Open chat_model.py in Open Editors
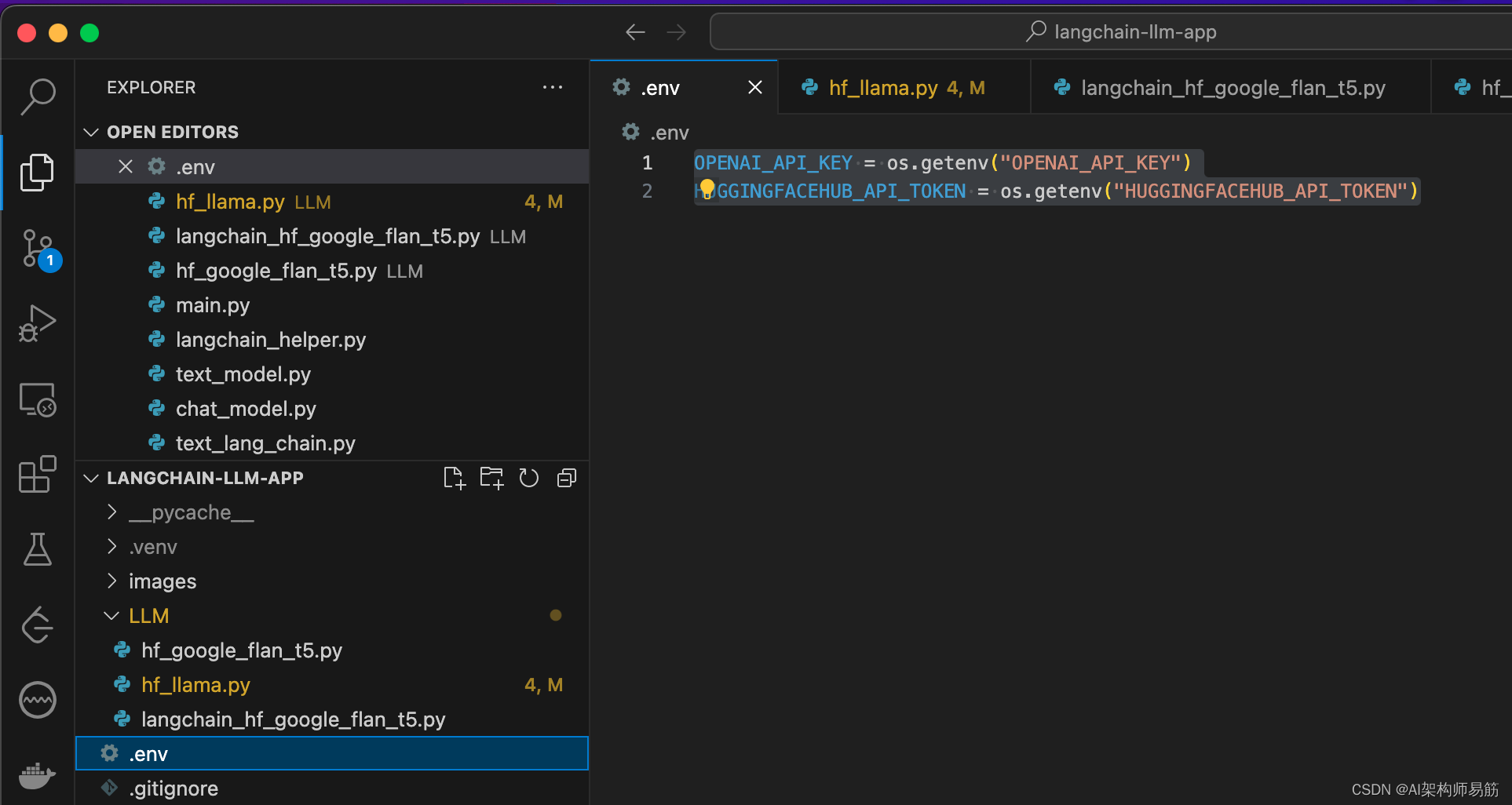Screen dimensions: 1512x805 (331, 409)
